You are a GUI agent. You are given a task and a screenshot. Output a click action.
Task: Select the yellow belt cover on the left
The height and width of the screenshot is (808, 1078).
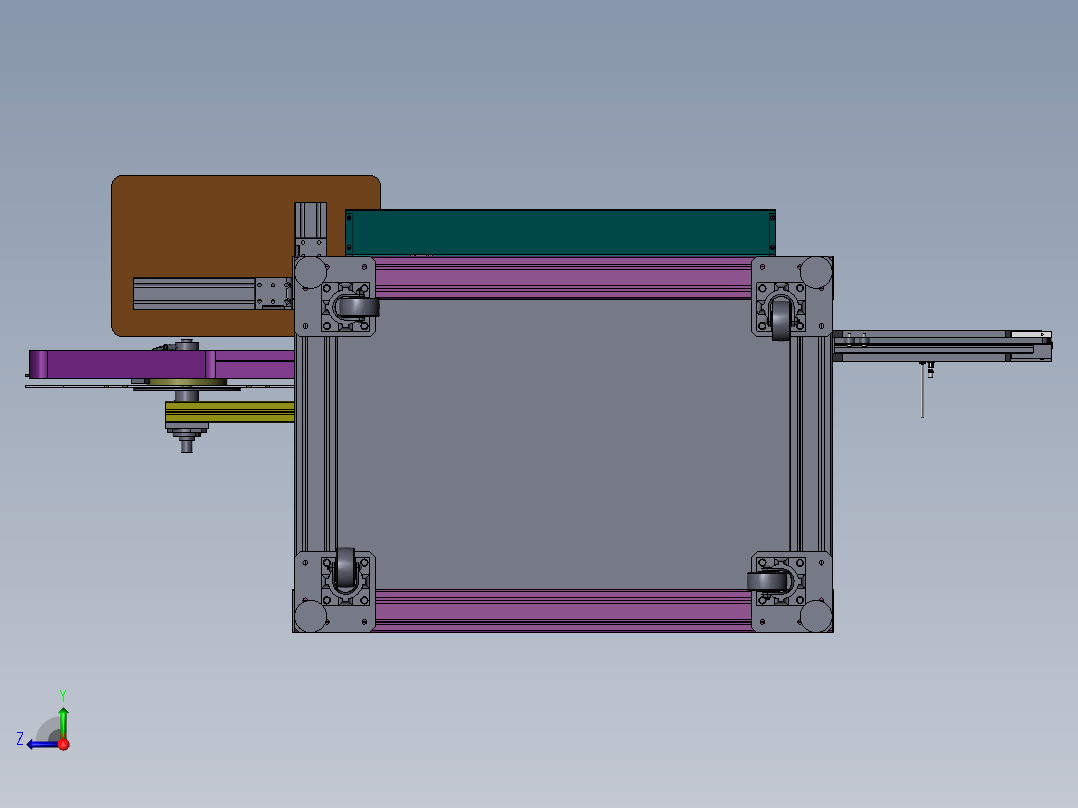pos(230,412)
